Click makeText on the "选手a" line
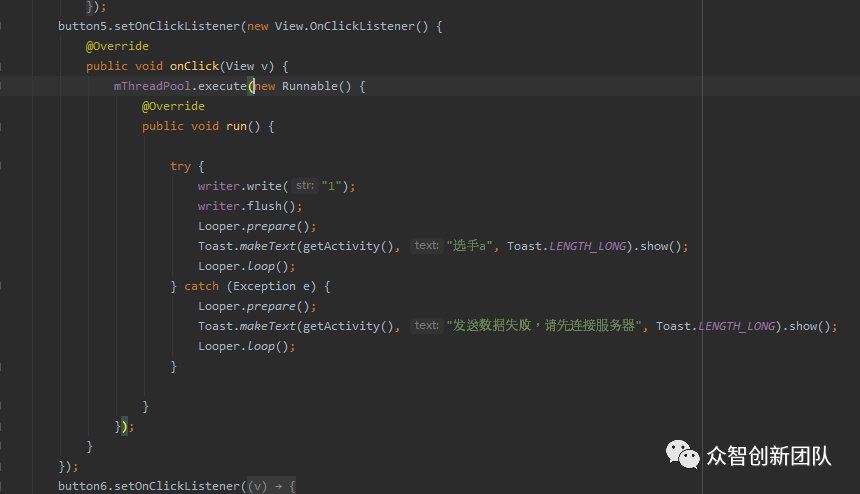Image resolution: width=860 pixels, height=494 pixels. click(x=268, y=246)
